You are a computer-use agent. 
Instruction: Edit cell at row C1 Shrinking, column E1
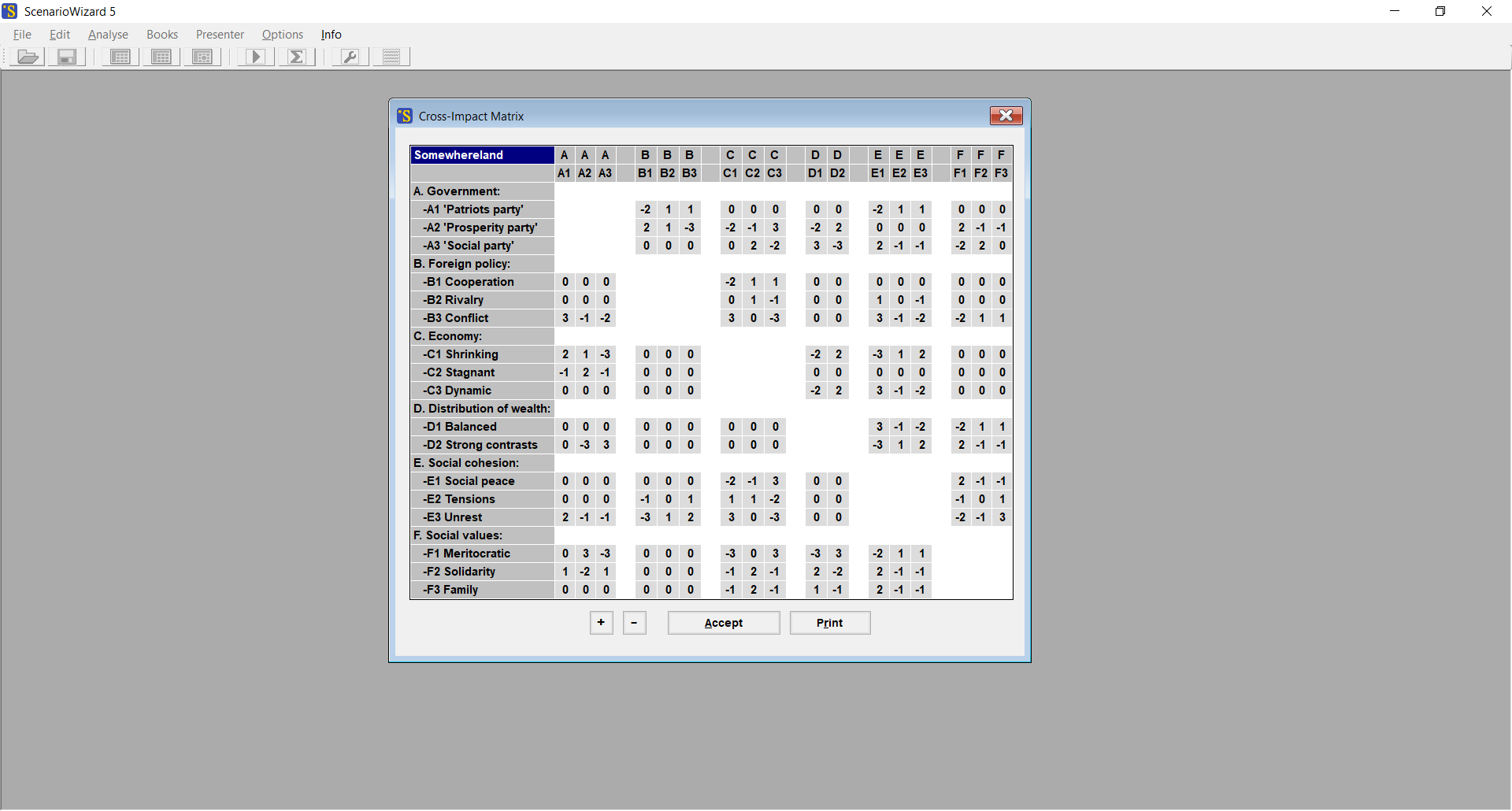coord(879,354)
